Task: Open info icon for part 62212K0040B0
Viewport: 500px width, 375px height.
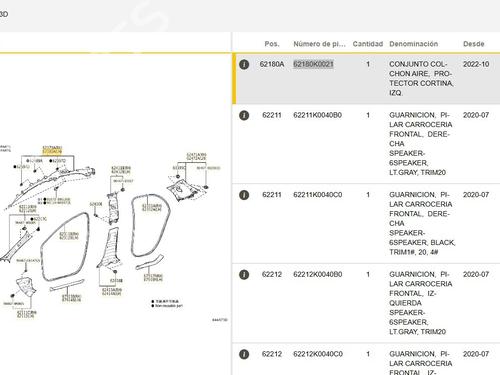Action: pos(244,275)
